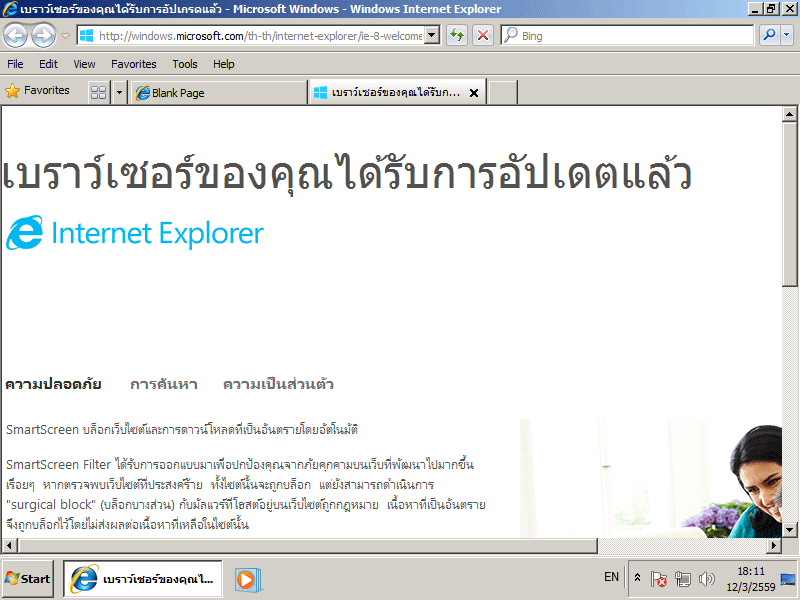This screenshot has width=800, height=600.
Task: Click the horizontal scrollbar left arrow
Action: tap(9, 545)
